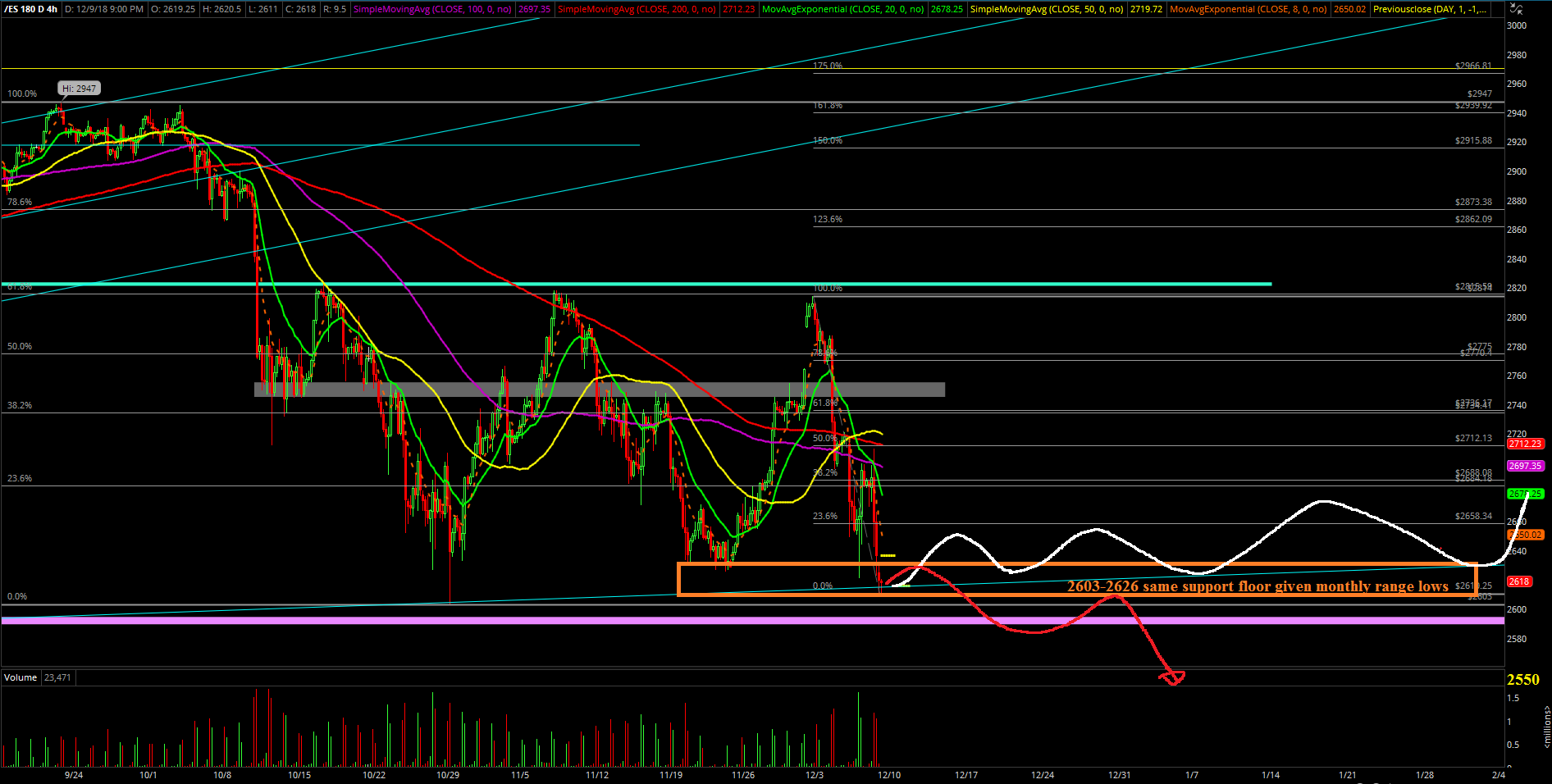Click the $2966.81 Fibonacci price label
This screenshot has height=784, width=1552.
(x=1474, y=66)
